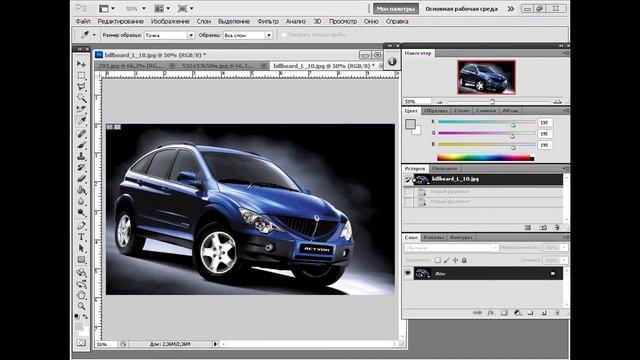The height and width of the screenshot is (360, 640).
Task: Add layer style fx icon
Action: click(490, 313)
